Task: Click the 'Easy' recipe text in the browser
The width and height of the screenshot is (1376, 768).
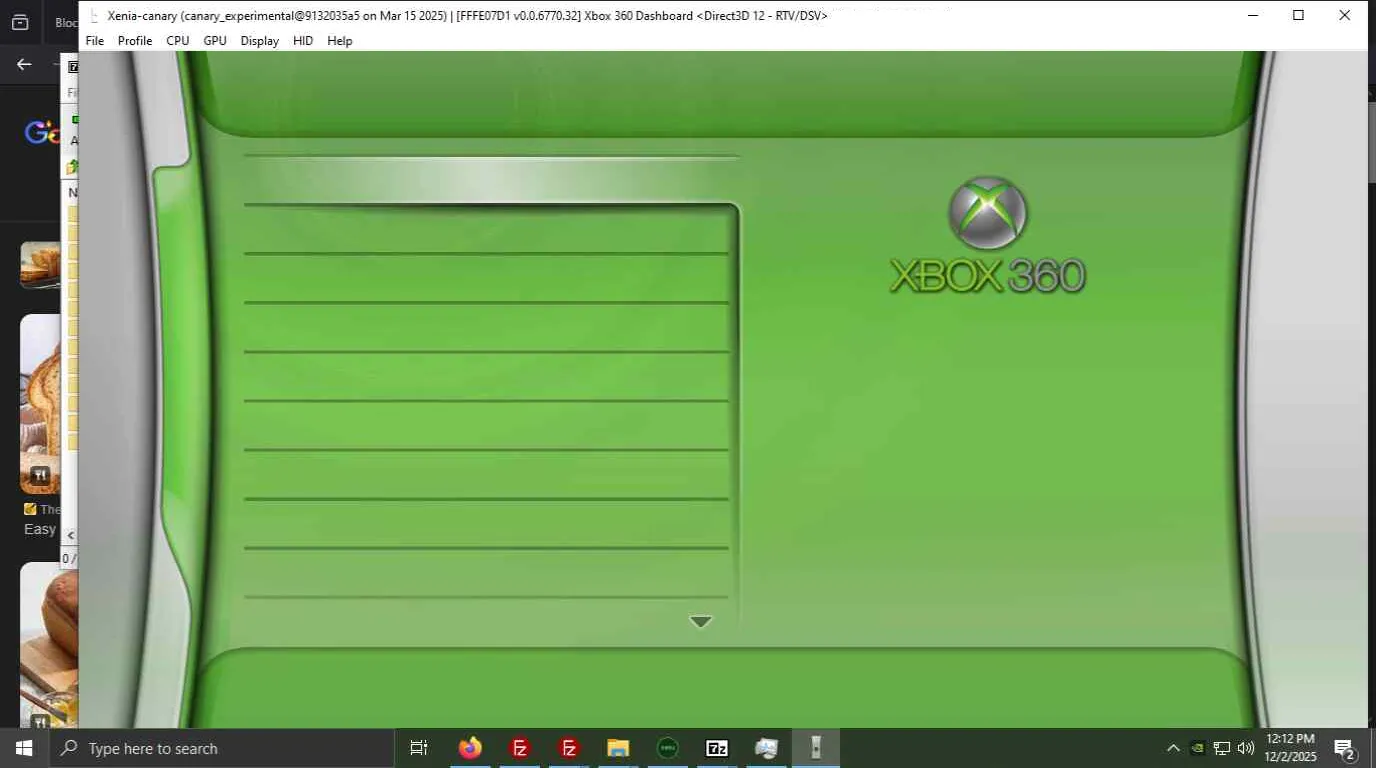Action: click(x=40, y=529)
